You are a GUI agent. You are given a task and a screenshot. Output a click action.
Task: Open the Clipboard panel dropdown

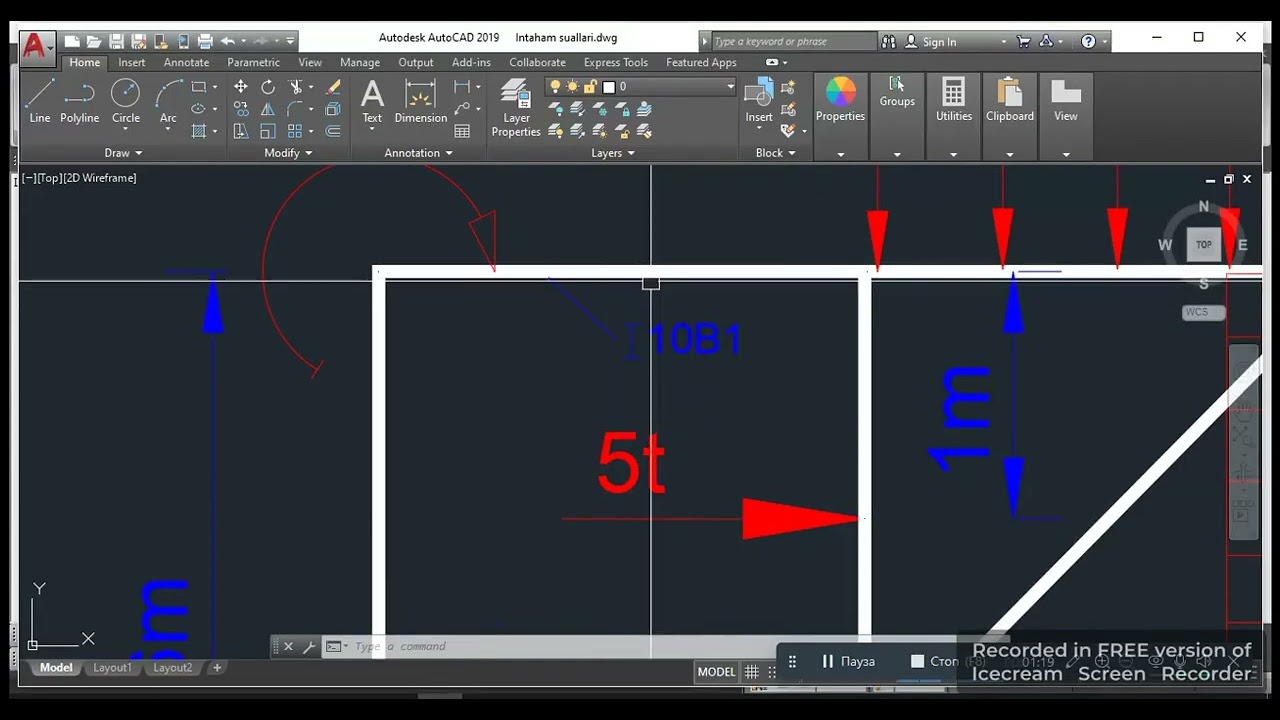coord(1010,154)
